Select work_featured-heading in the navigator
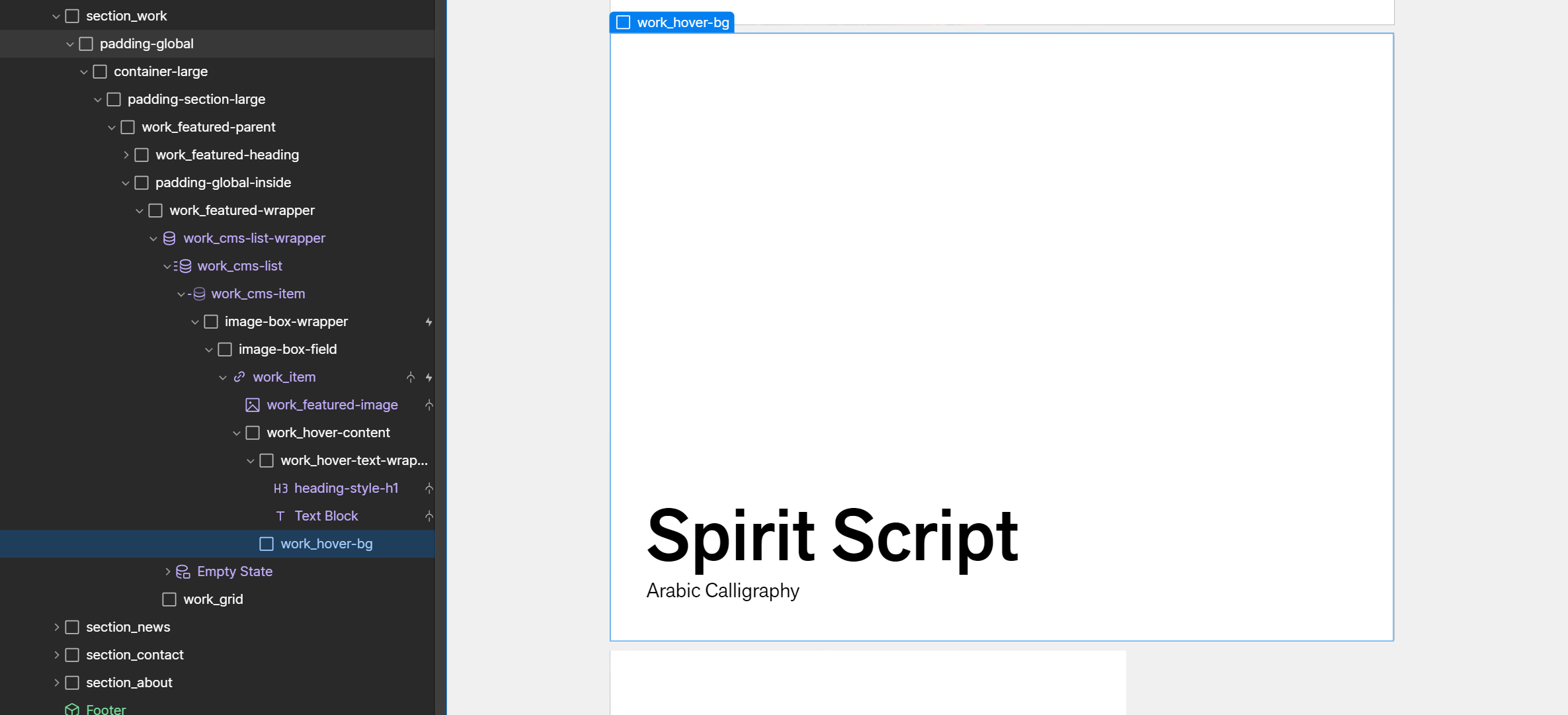This screenshot has height=715, width=1568. tap(227, 155)
